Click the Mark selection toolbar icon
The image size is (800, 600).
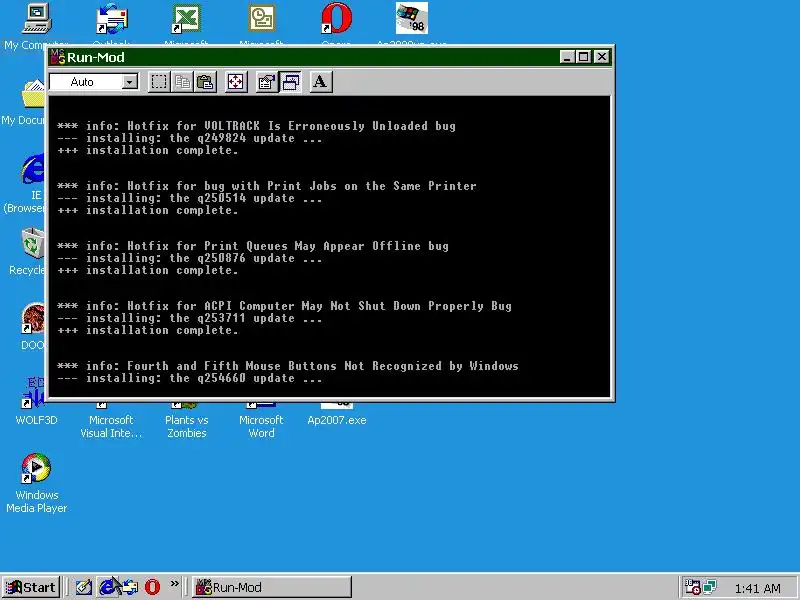coord(159,82)
